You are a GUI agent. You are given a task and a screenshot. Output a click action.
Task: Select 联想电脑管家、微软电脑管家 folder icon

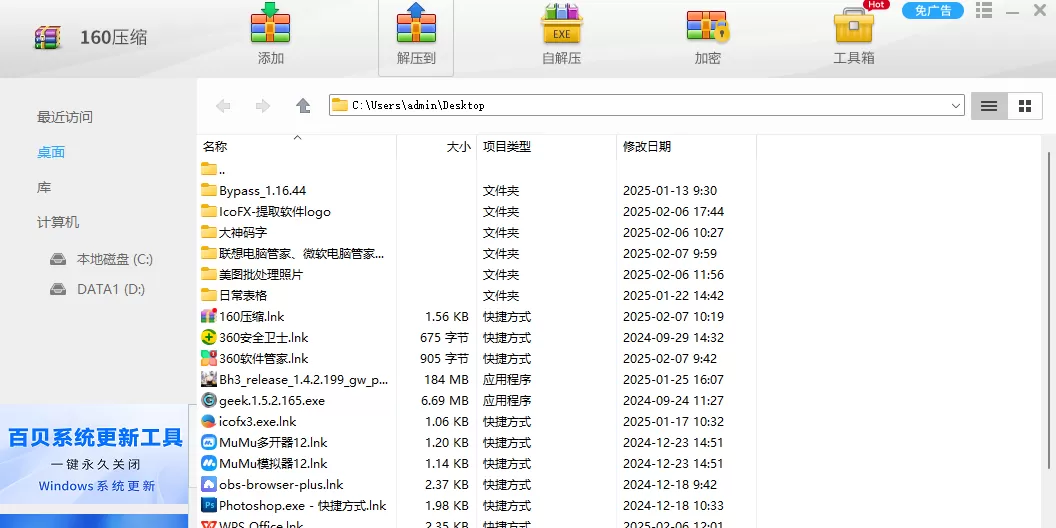click(x=209, y=253)
